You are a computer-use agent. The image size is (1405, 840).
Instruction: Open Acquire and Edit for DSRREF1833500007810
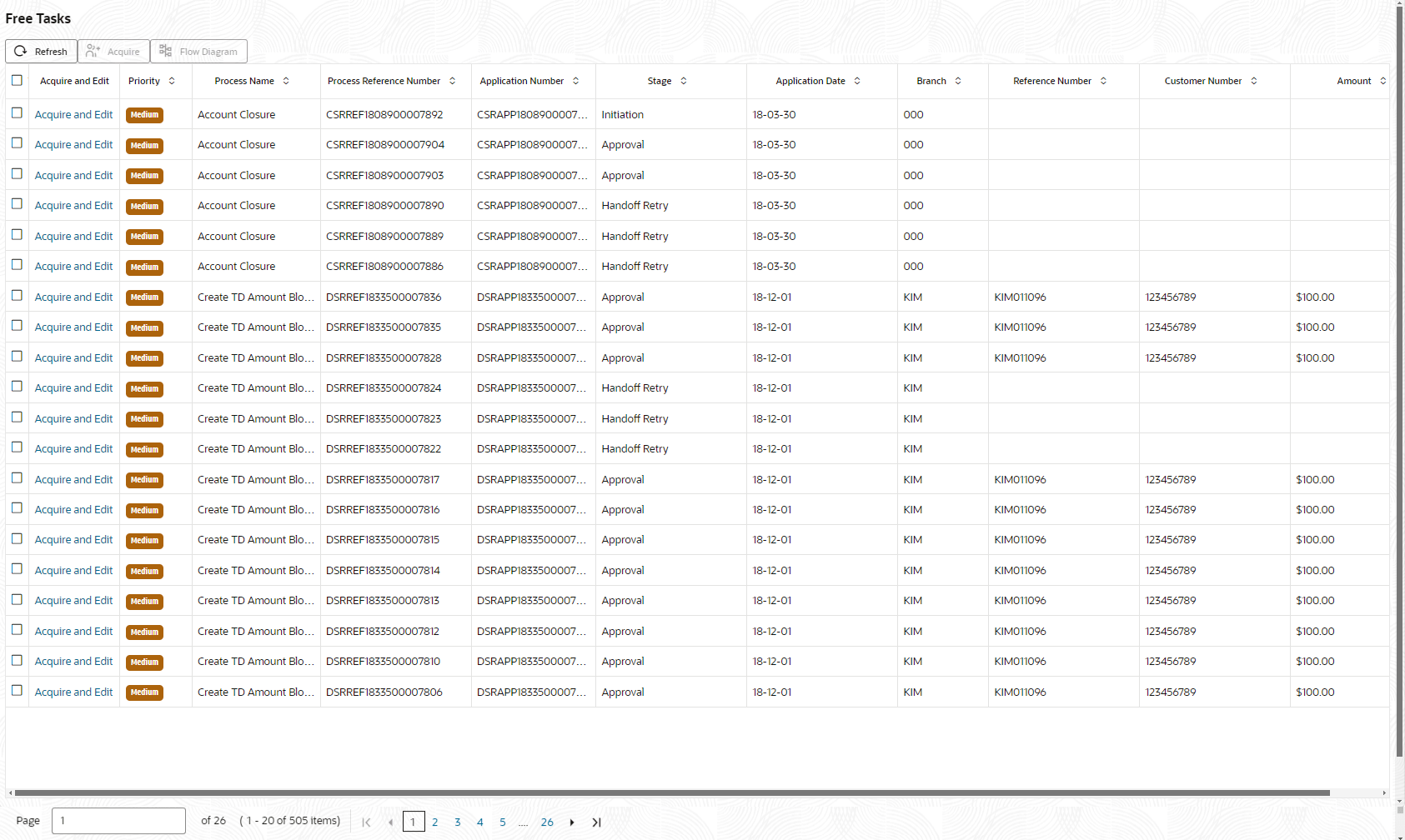coord(73,662)
